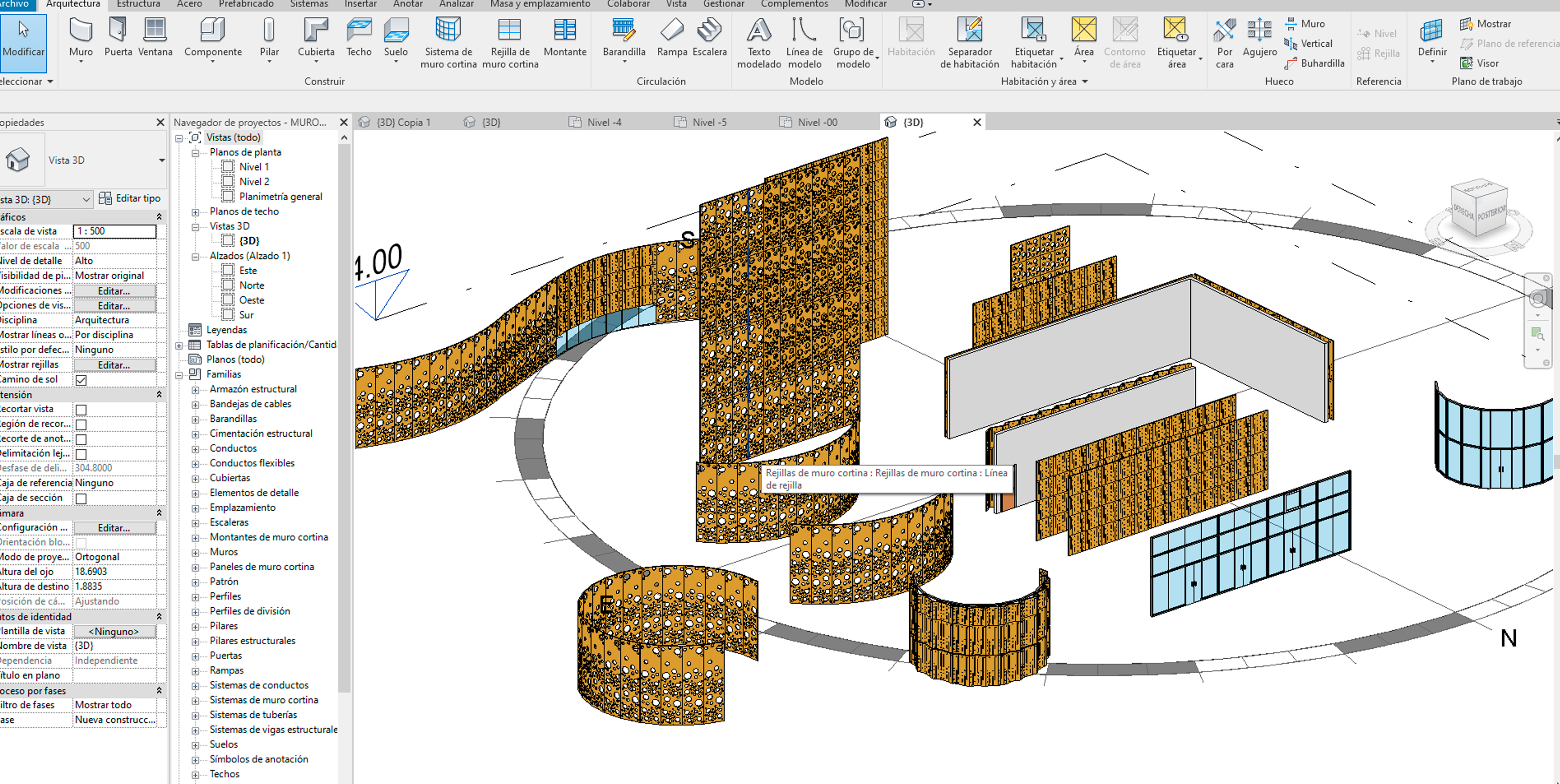Image resolution: width=1560 pixels, height=784 pixels.
Task: Select the Ventana window tool
Action: click(155, 37)
